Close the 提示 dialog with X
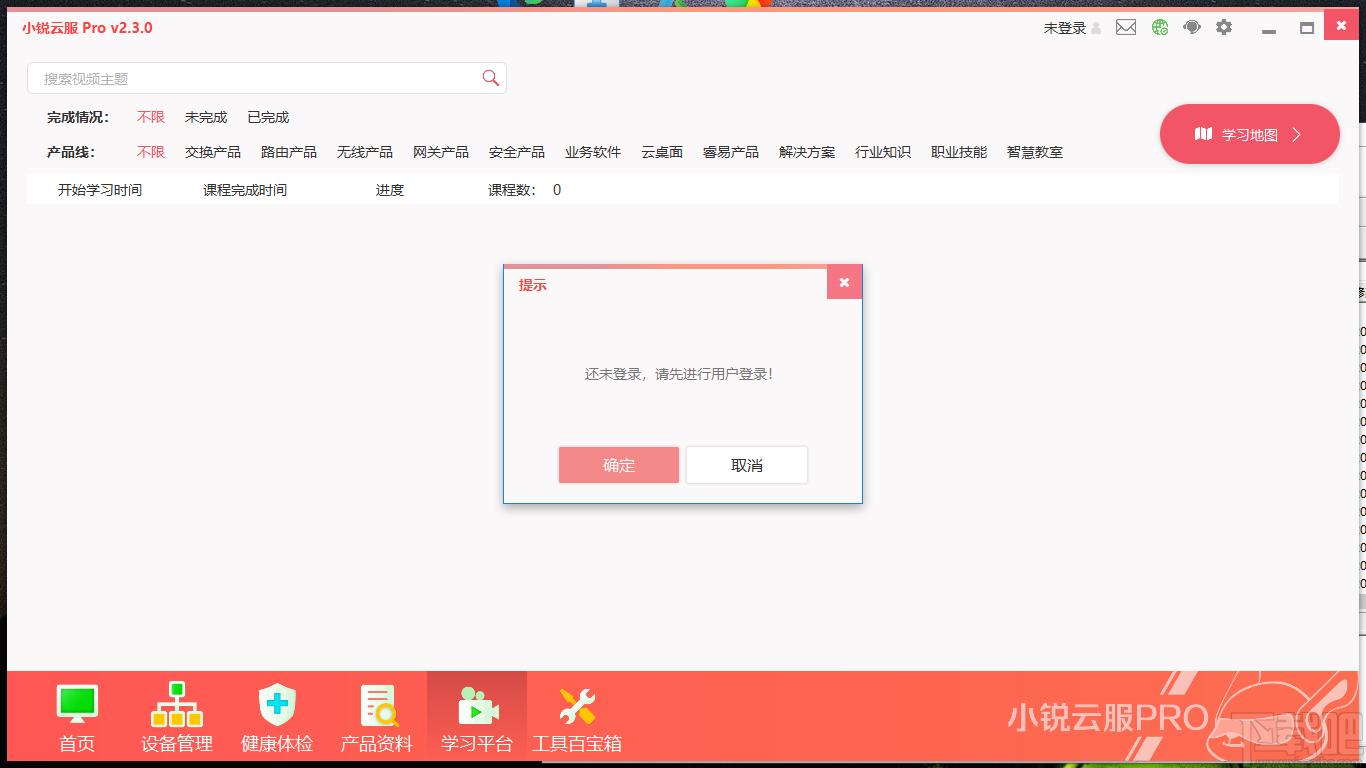1366x768 pixels. [x=844, y=283]
